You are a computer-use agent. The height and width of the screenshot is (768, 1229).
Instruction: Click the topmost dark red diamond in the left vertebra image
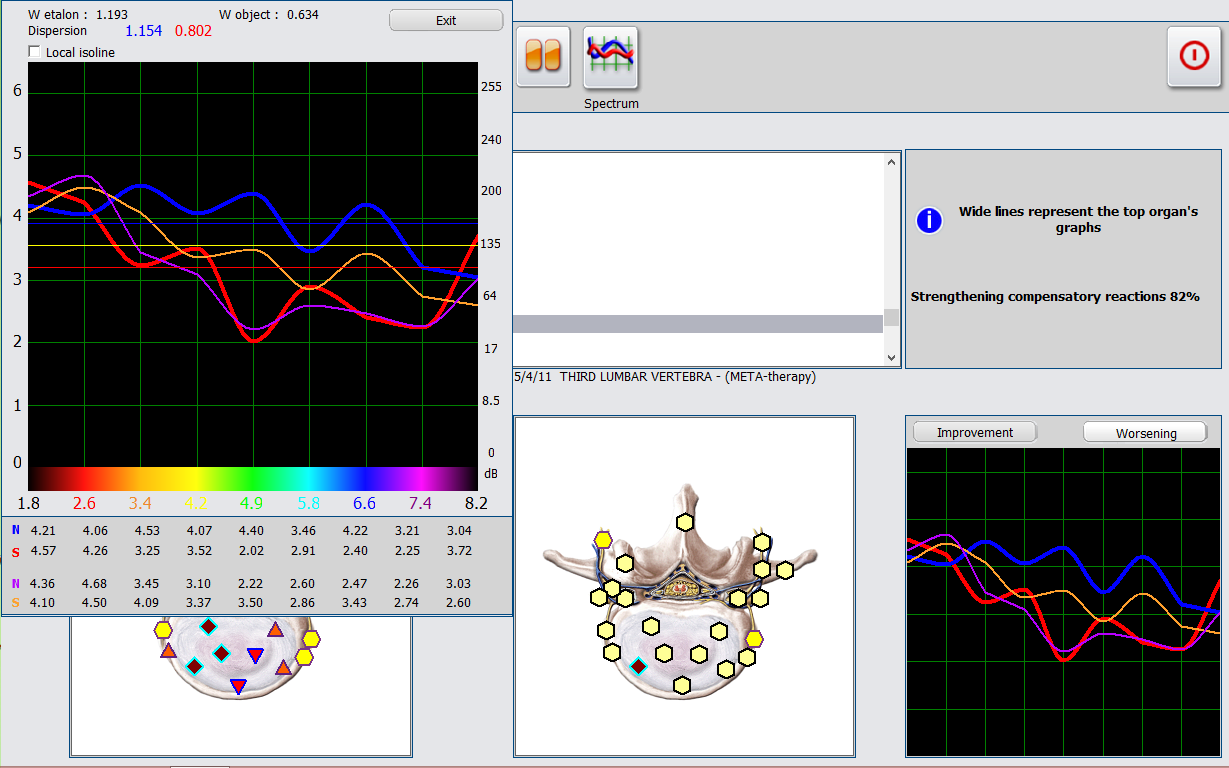(208, 627)
